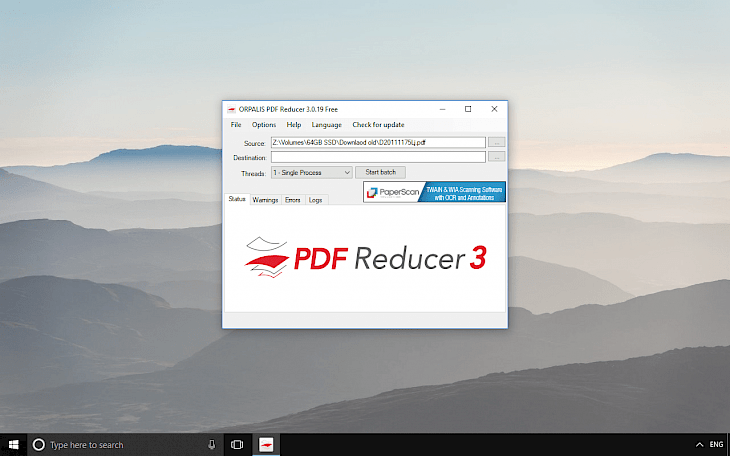This screenshot has width=730, height=456.
Task: Click the ENG language indicator
Action: pos(716,445)
